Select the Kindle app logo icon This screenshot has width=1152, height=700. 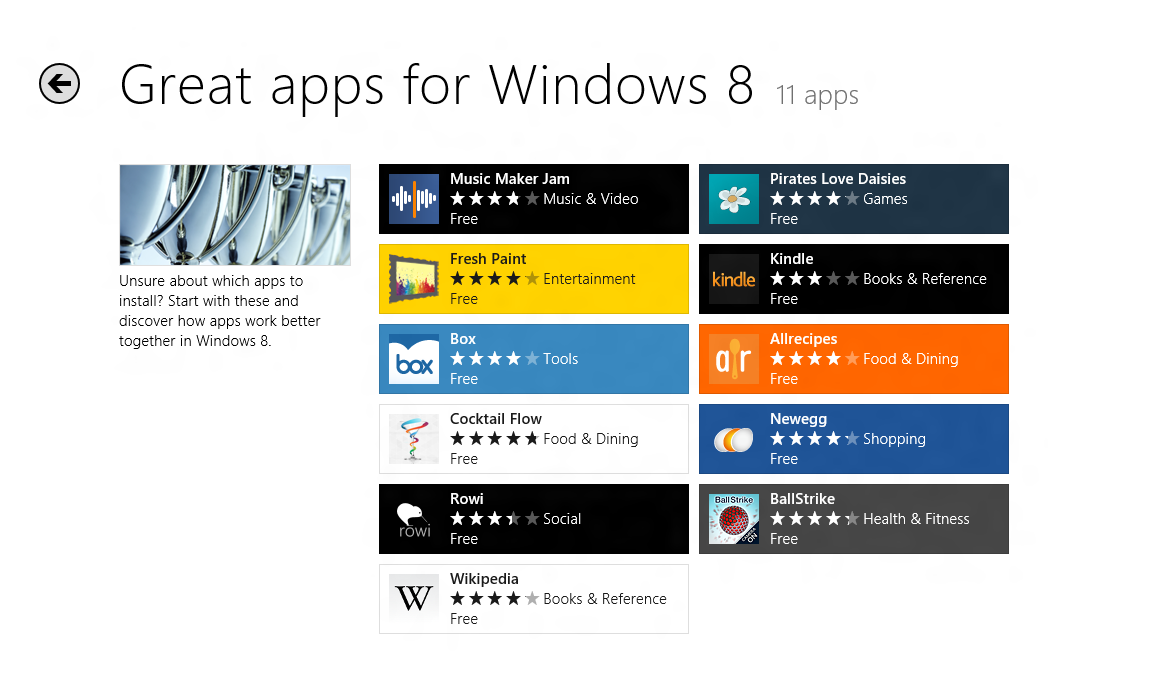pos(734,278)
